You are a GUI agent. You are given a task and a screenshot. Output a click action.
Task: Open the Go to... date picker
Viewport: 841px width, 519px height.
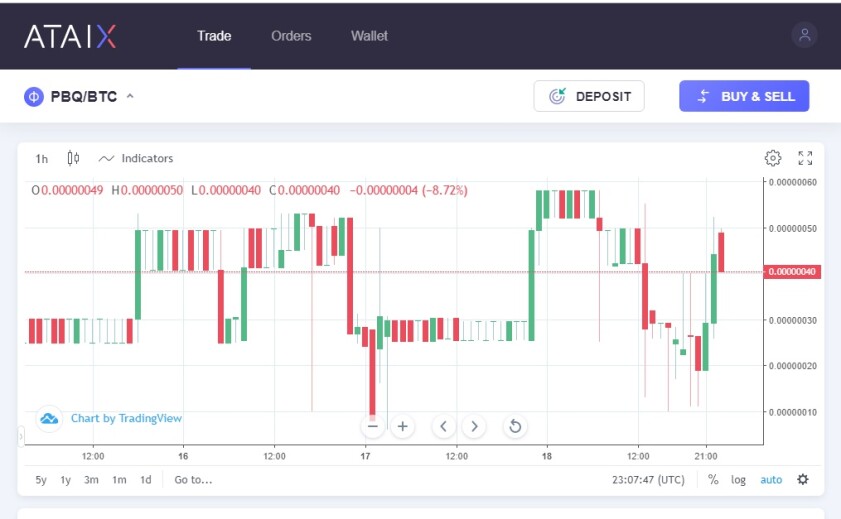click(193, 480)
